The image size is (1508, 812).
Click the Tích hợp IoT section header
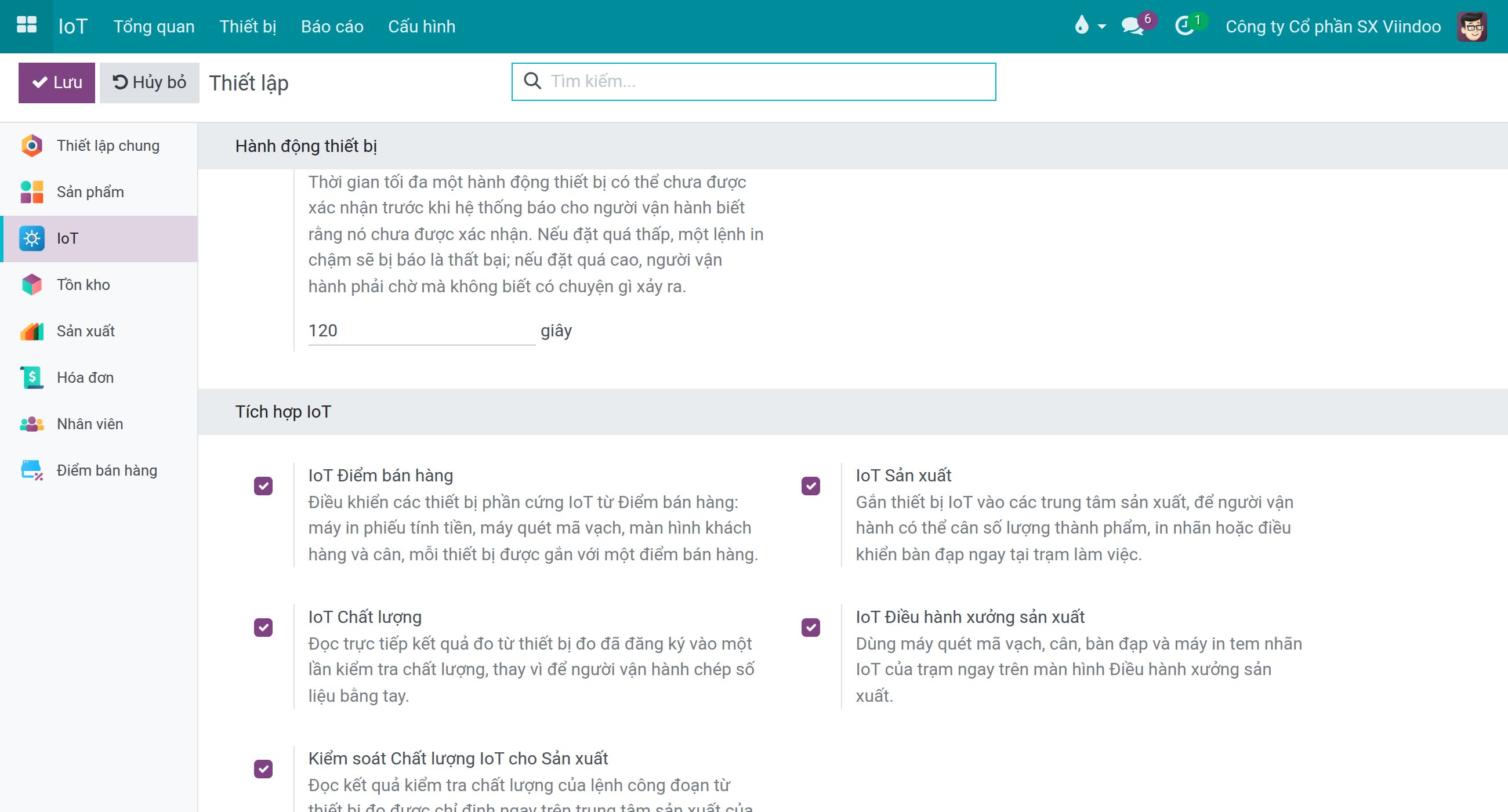(284, 412)
